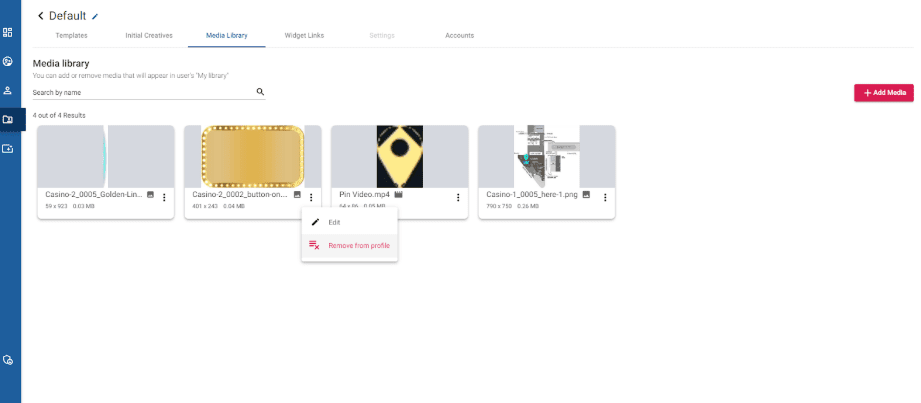921x403 pixels.
Task: Go back using the arrow before Default
Action: point(41,16)
